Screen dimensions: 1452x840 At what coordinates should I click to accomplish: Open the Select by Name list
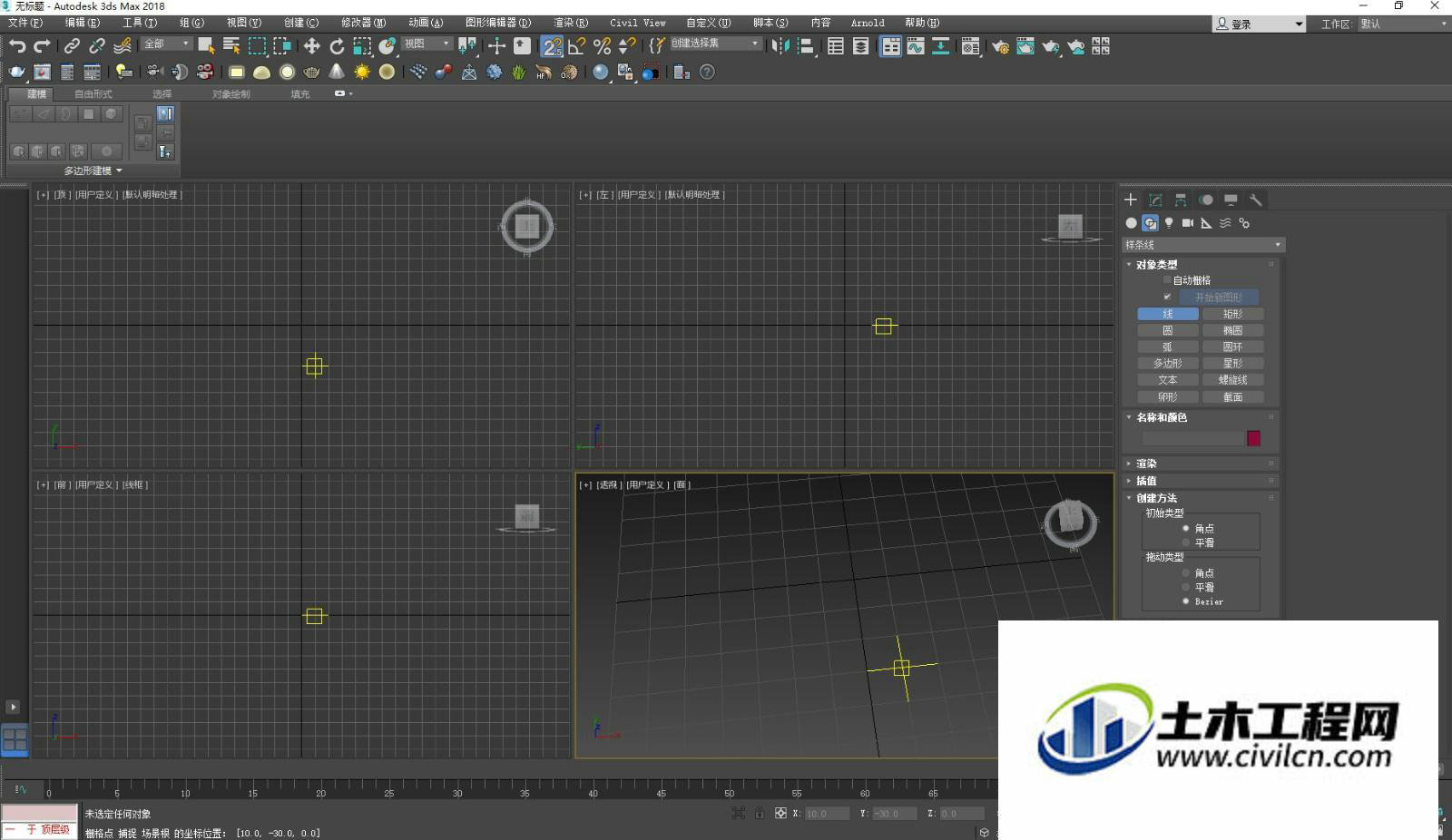click(231, 46)
